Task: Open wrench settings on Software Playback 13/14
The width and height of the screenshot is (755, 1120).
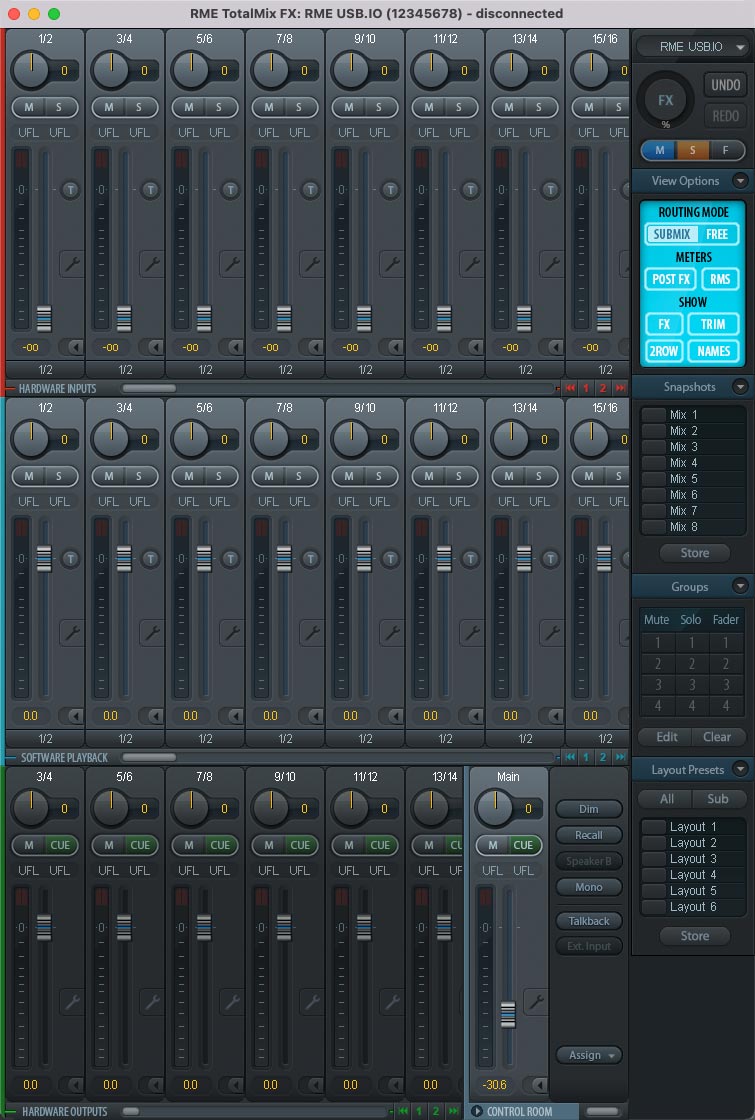Action: point(551,632)
